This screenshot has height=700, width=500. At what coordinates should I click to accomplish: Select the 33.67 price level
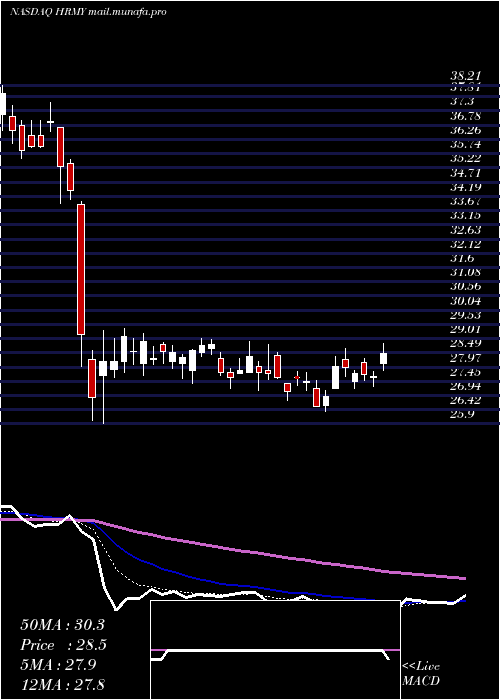465,201
